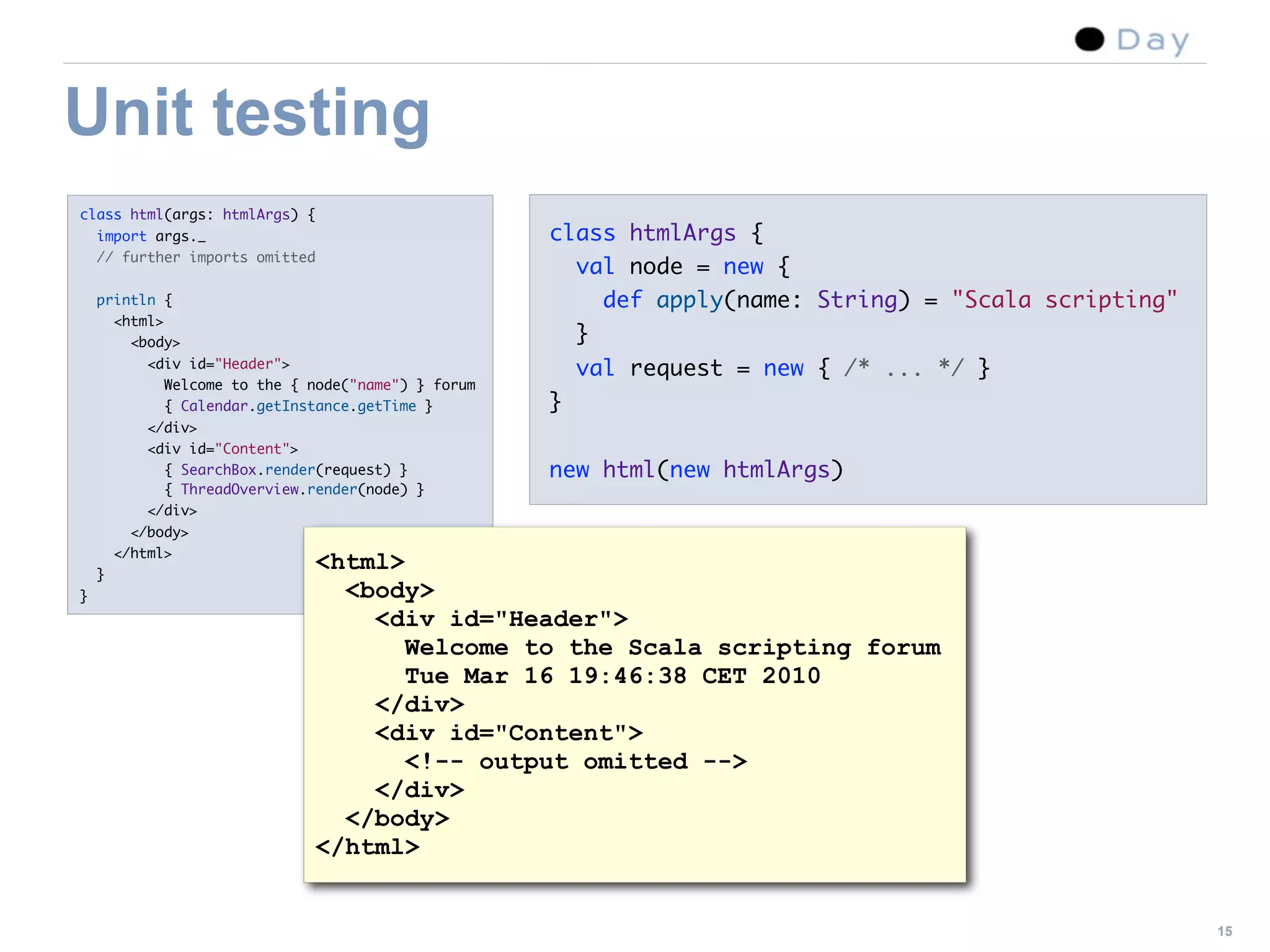
Task: Click the 'def apply(name: String)' definition
Action: click(756, 301)
